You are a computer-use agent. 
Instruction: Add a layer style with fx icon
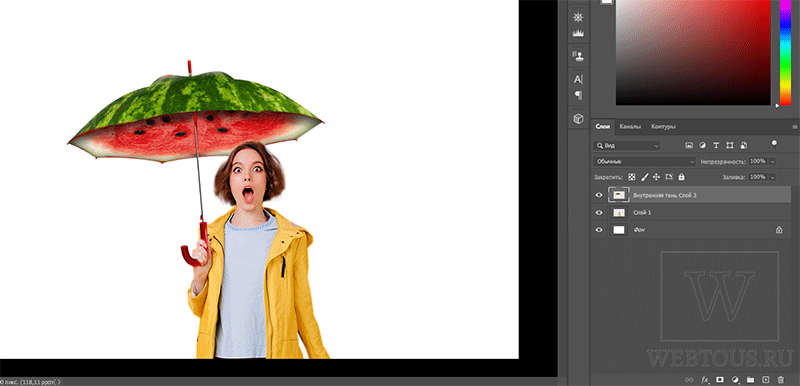705,379
